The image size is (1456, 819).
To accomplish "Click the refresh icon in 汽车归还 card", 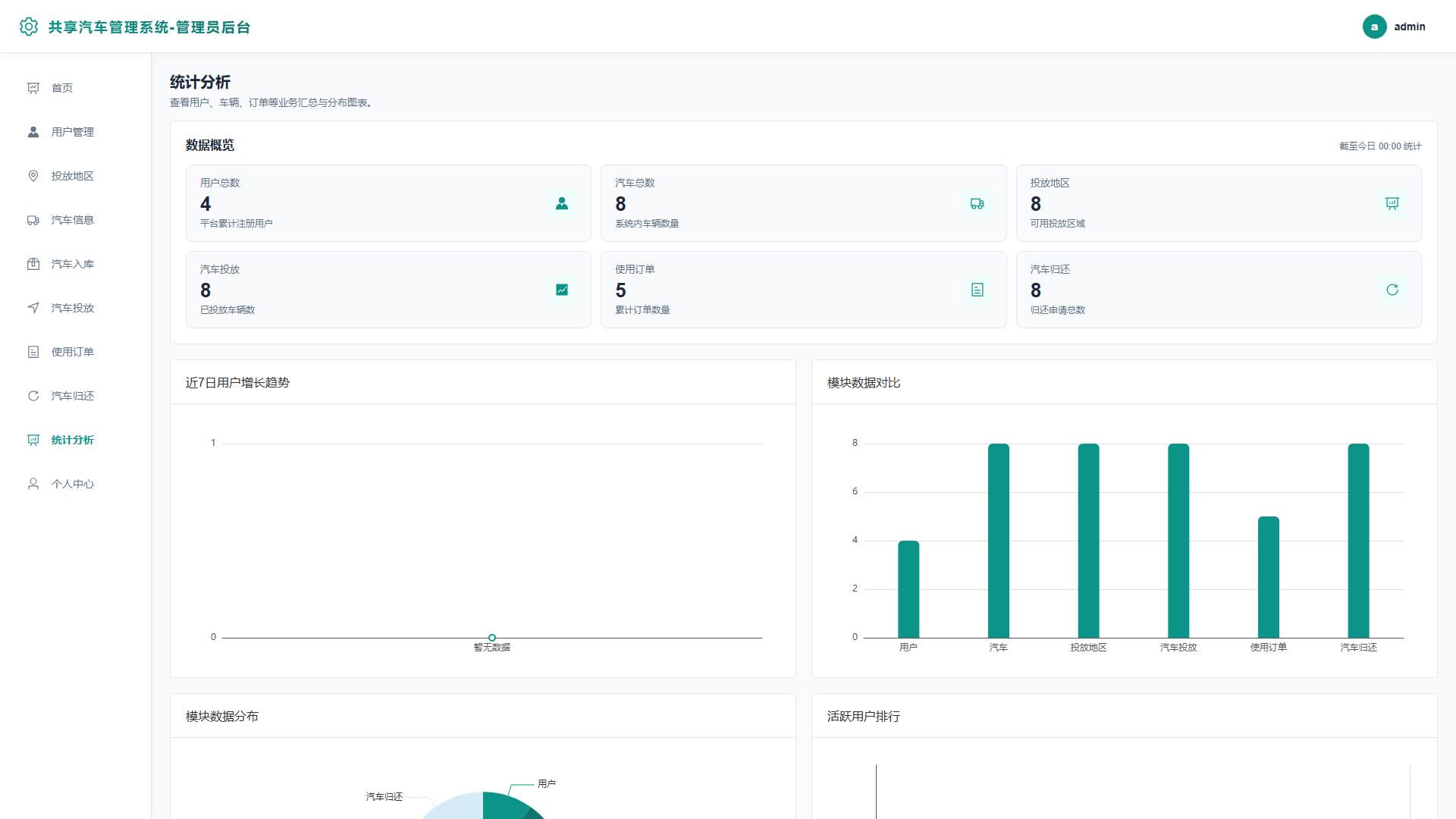I will click(x=1392, y=290).
